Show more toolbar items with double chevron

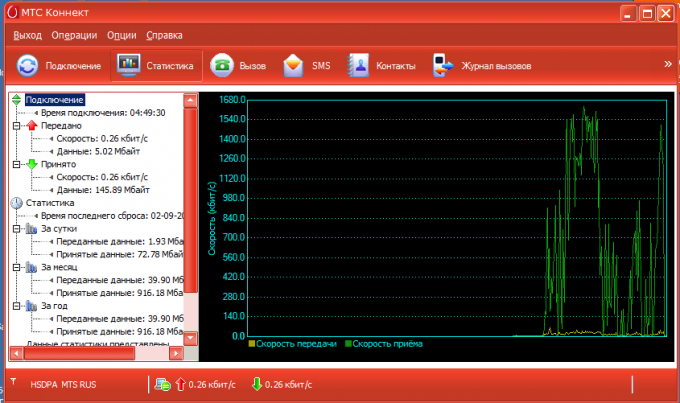(x=668, y=64)
